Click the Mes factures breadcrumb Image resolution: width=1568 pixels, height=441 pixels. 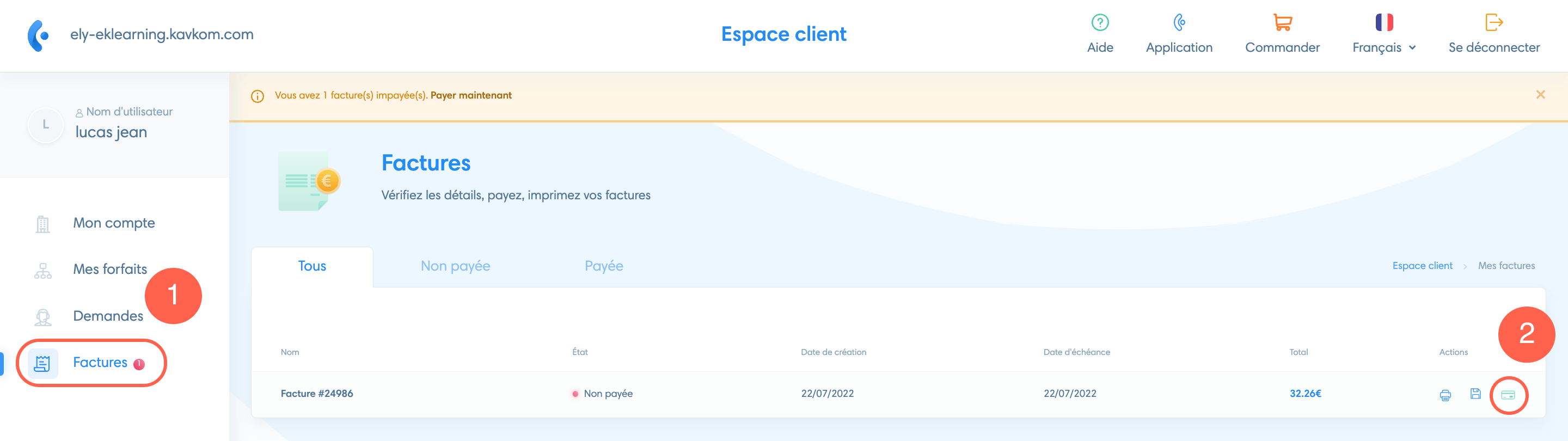coord(1506,266)
